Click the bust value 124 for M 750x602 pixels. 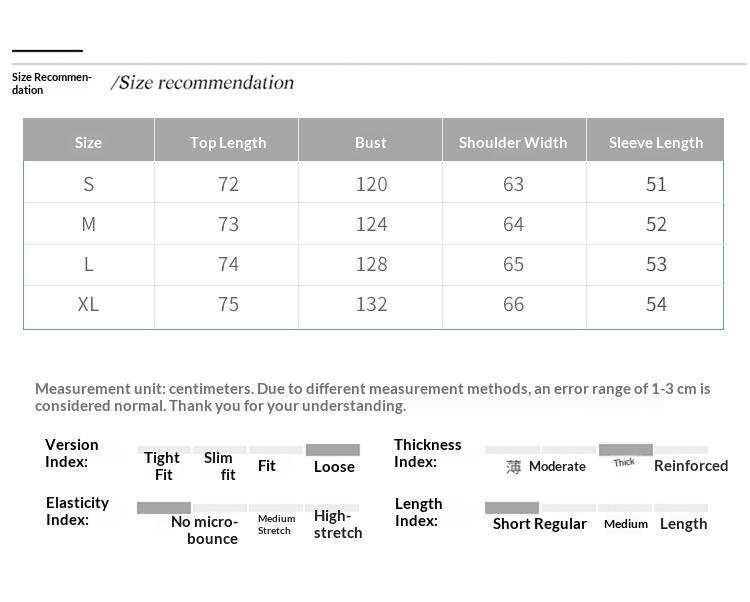[371, 224]
